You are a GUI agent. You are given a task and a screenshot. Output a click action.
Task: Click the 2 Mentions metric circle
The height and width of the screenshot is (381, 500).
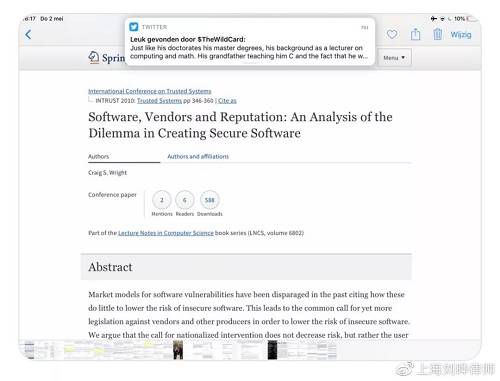(x=162, y=200)
